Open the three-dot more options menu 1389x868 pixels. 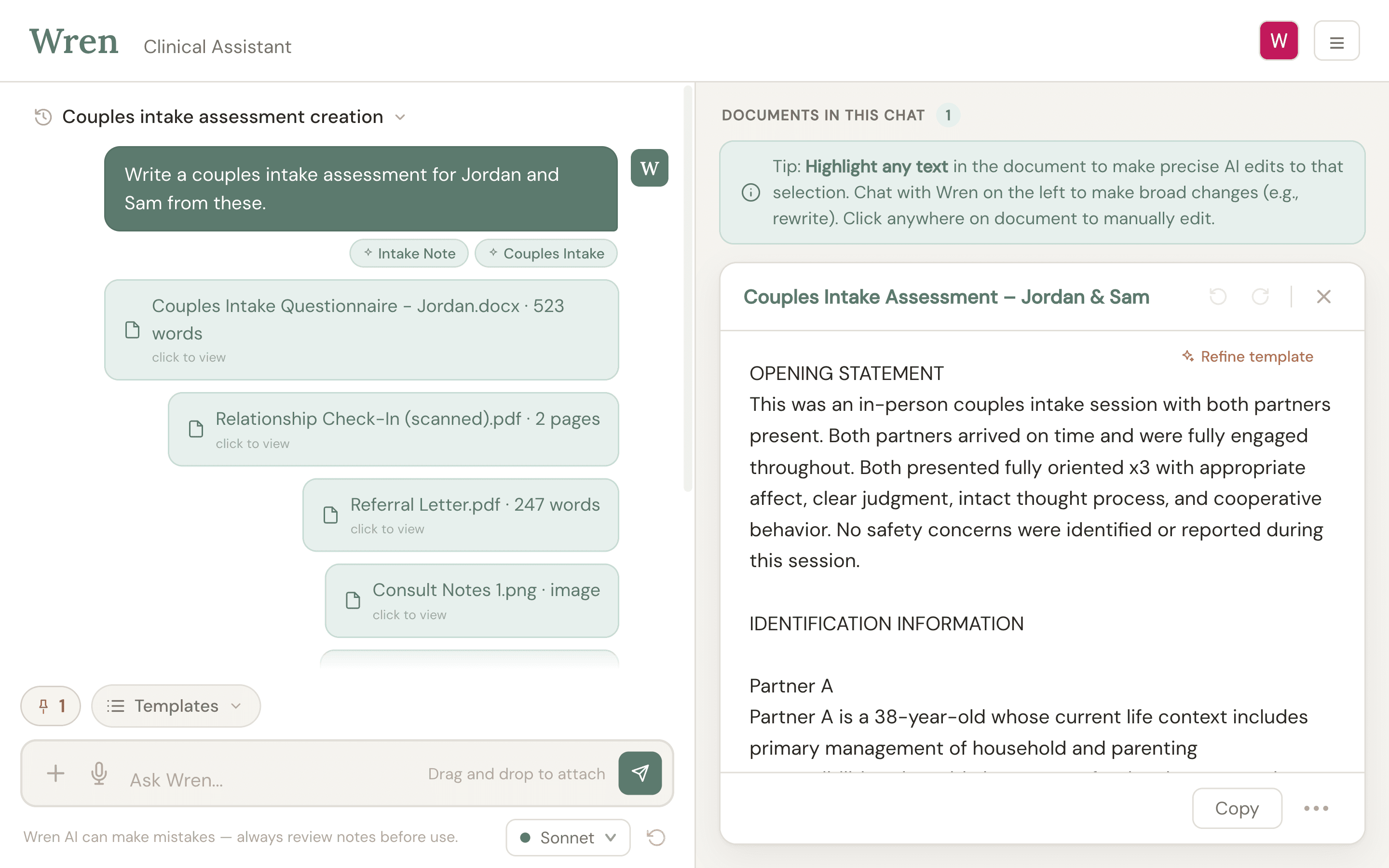pyautogui.click(x=1316, y=808)
